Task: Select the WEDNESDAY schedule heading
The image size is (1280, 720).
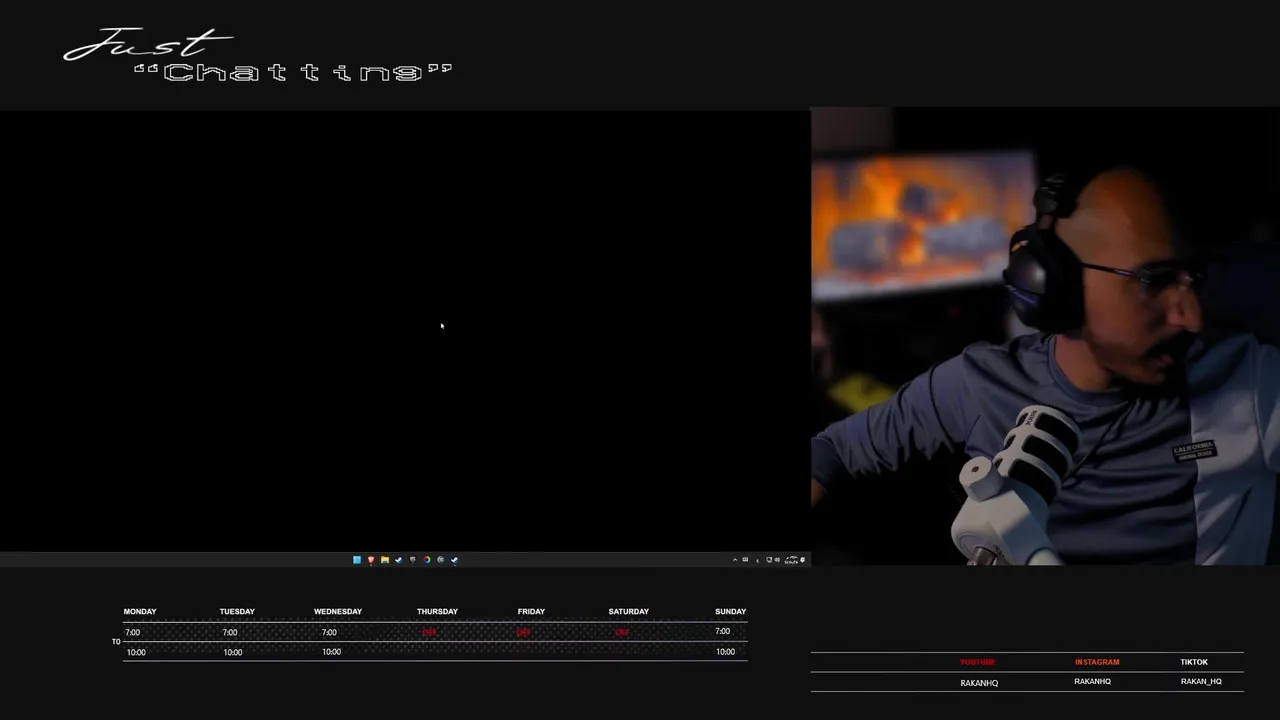Action: (x=338, y=611)
